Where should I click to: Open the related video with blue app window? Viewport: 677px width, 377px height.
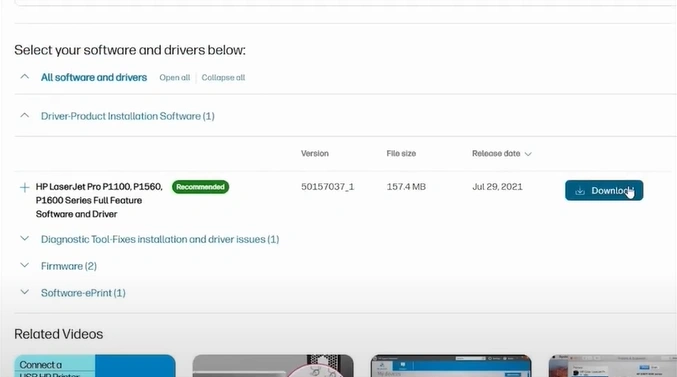click(x=451, y=366)
